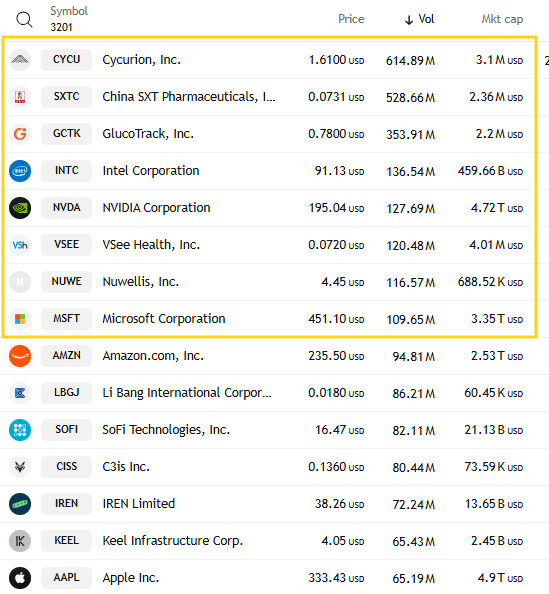Click the Nuwellis placeholder logo

coord(20,282)
